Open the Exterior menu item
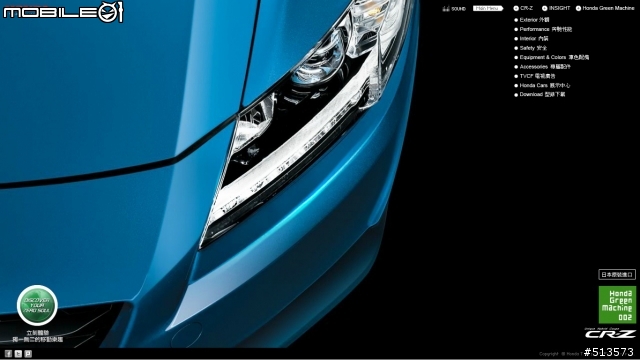Screen dimensions: 640x360 (532, 20)
